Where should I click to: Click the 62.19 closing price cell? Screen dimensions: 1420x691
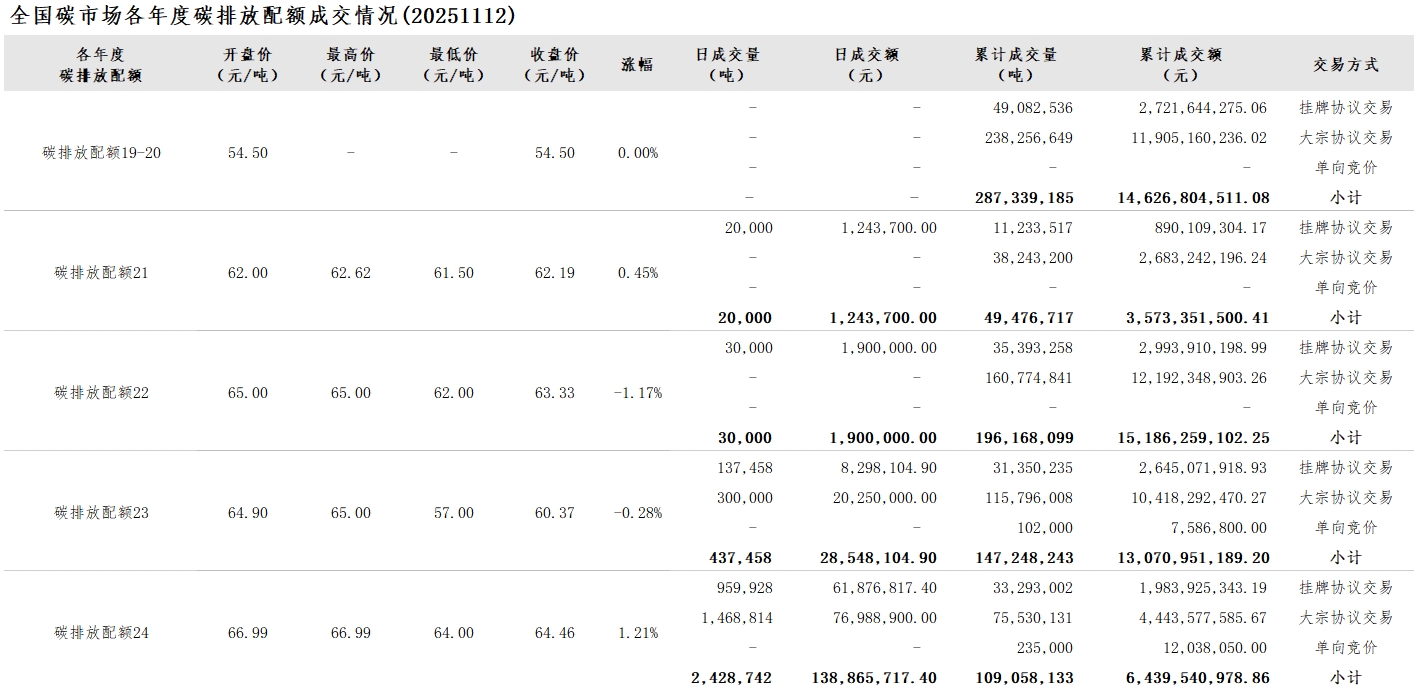pyautogui.click(x=554, y=273)
